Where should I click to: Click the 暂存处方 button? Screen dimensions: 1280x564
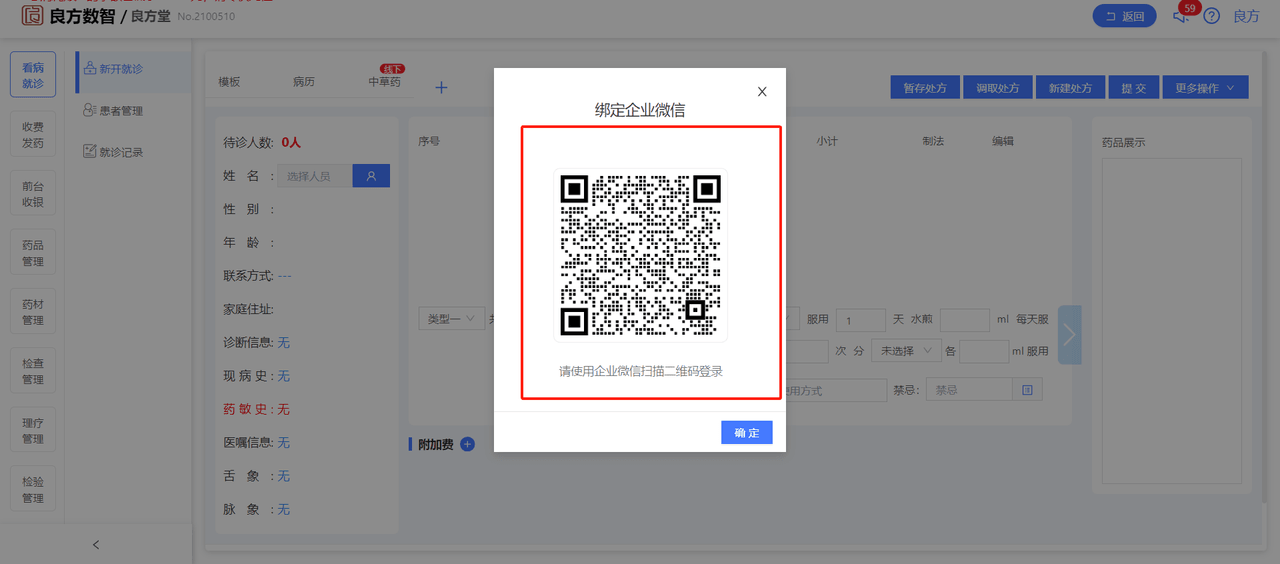(x=925, y=88)
